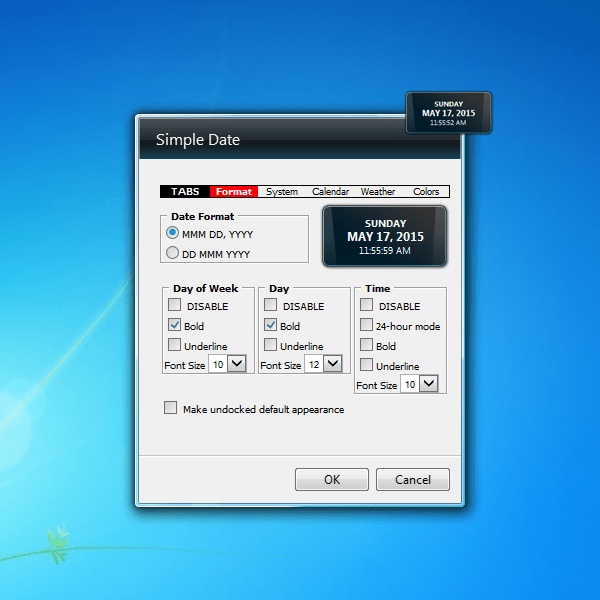Enable Bold in the Time group
Screen dimensions: 600x600
coord(367,345)
